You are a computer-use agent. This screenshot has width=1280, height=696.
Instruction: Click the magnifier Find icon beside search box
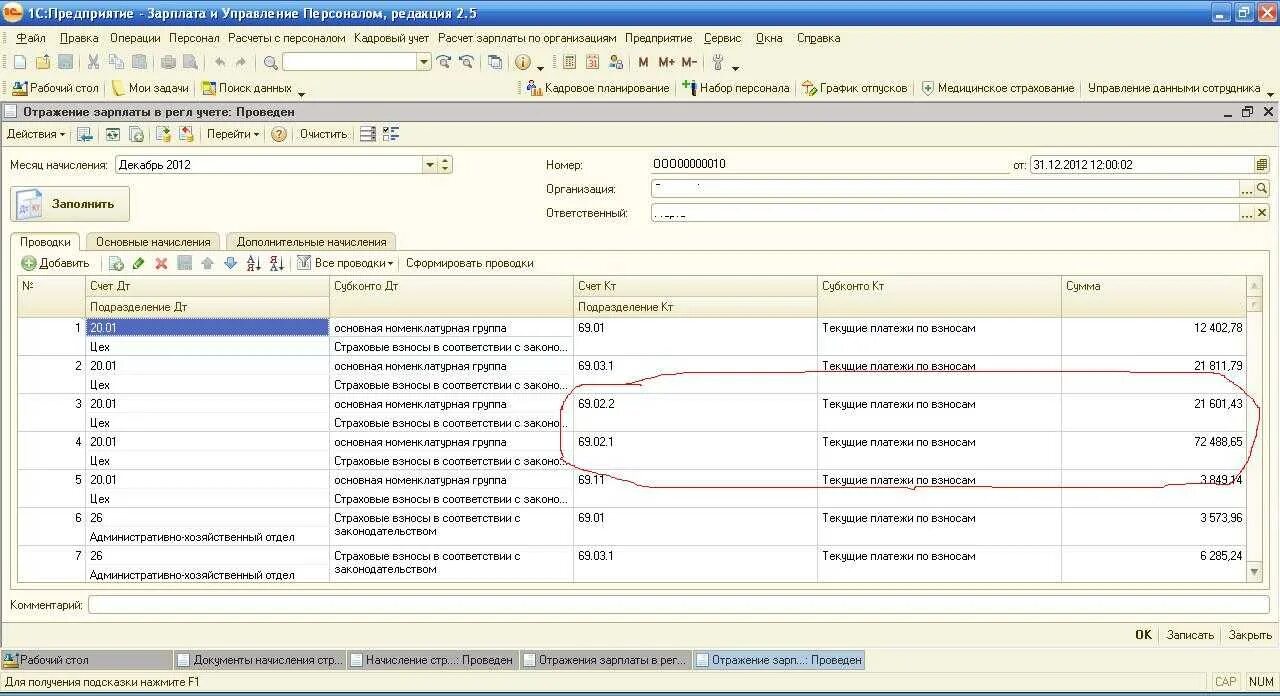point(270,62)
